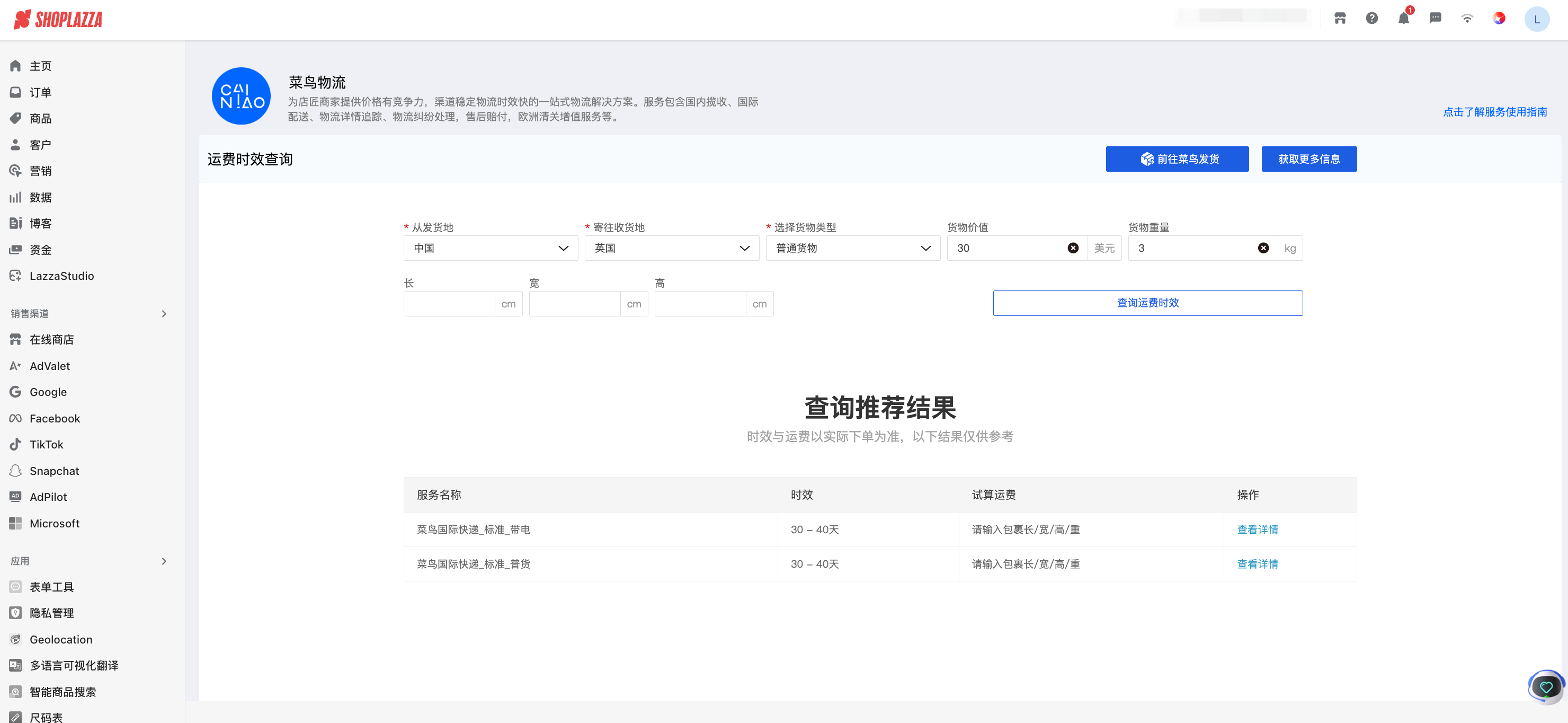Click the help question mark icon
The image size is (1568, 723).
[1371, 18]
